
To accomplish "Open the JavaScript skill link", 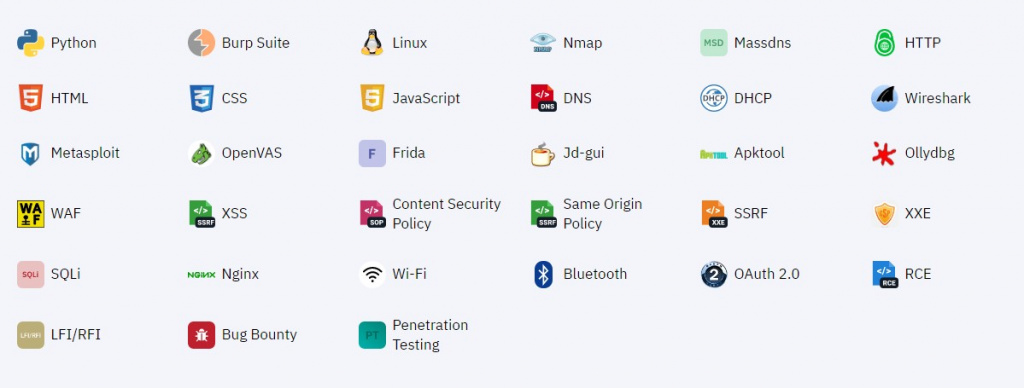I will coord(409,99).
